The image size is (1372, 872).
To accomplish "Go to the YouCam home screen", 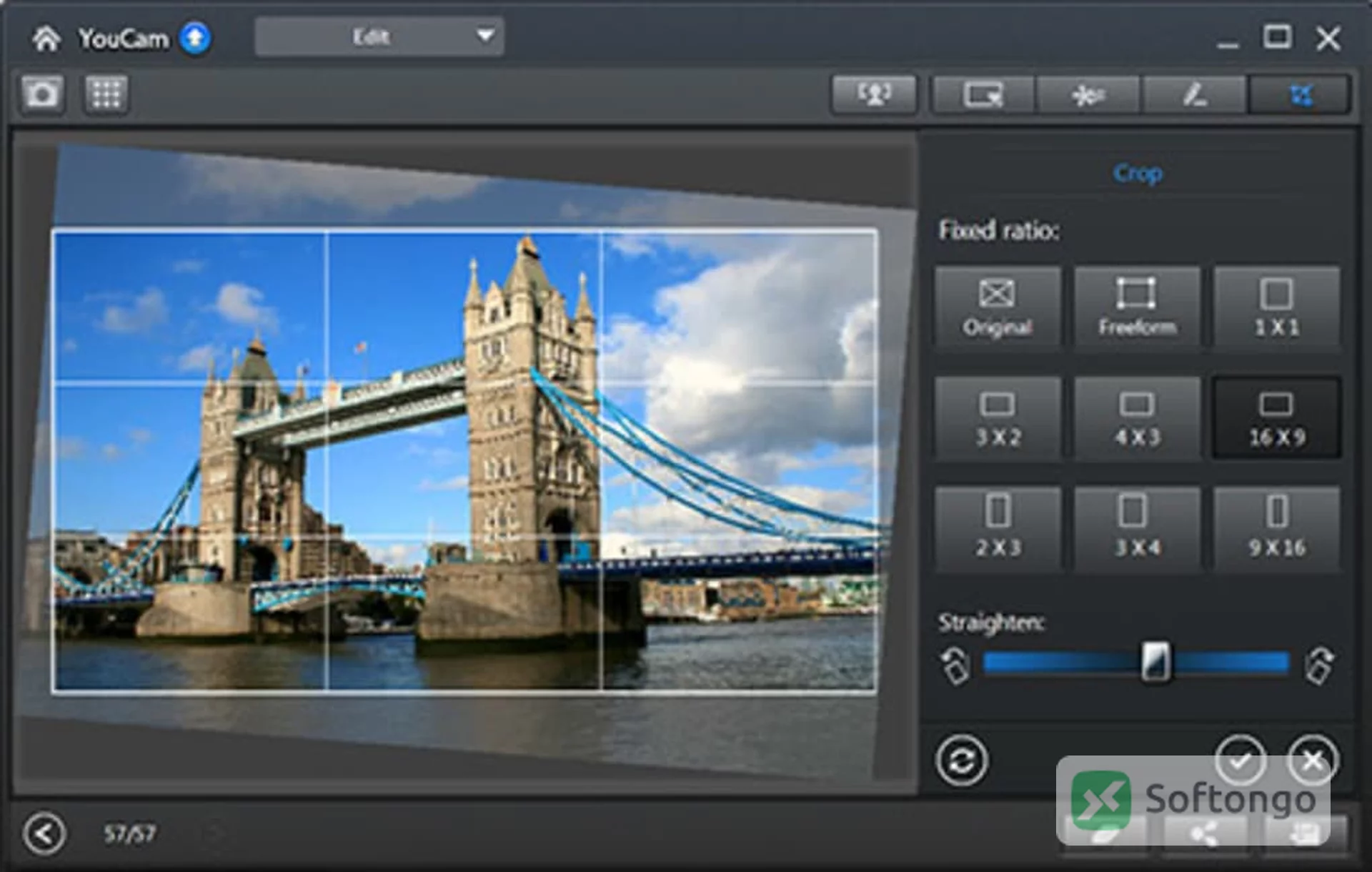I will coord(46,38).
